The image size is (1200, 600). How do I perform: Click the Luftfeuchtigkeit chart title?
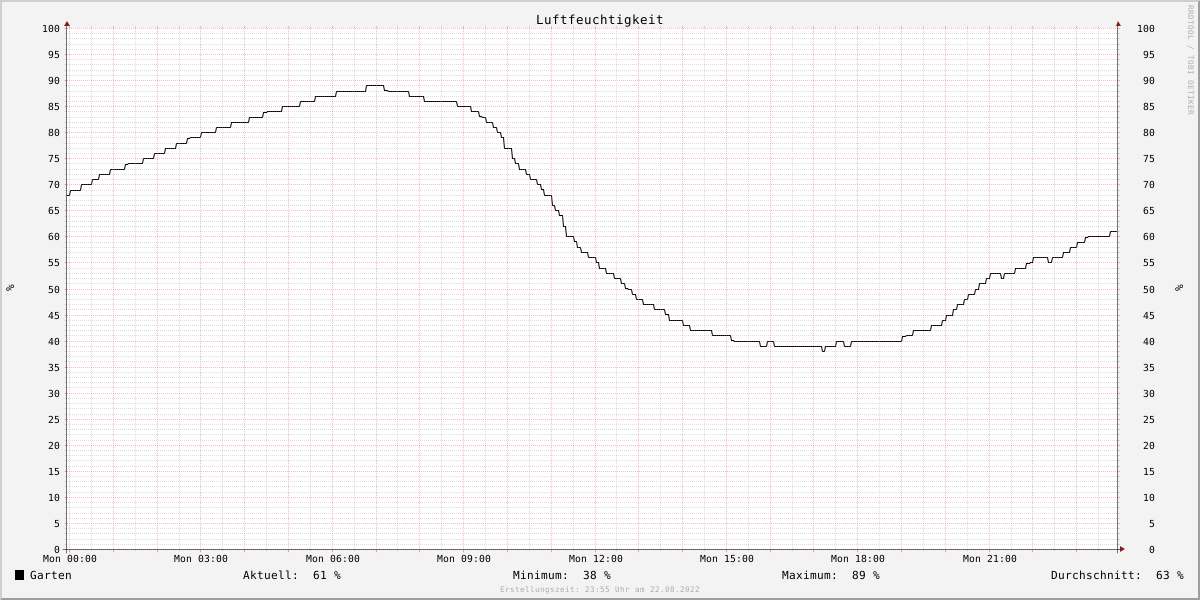(599, 19)
